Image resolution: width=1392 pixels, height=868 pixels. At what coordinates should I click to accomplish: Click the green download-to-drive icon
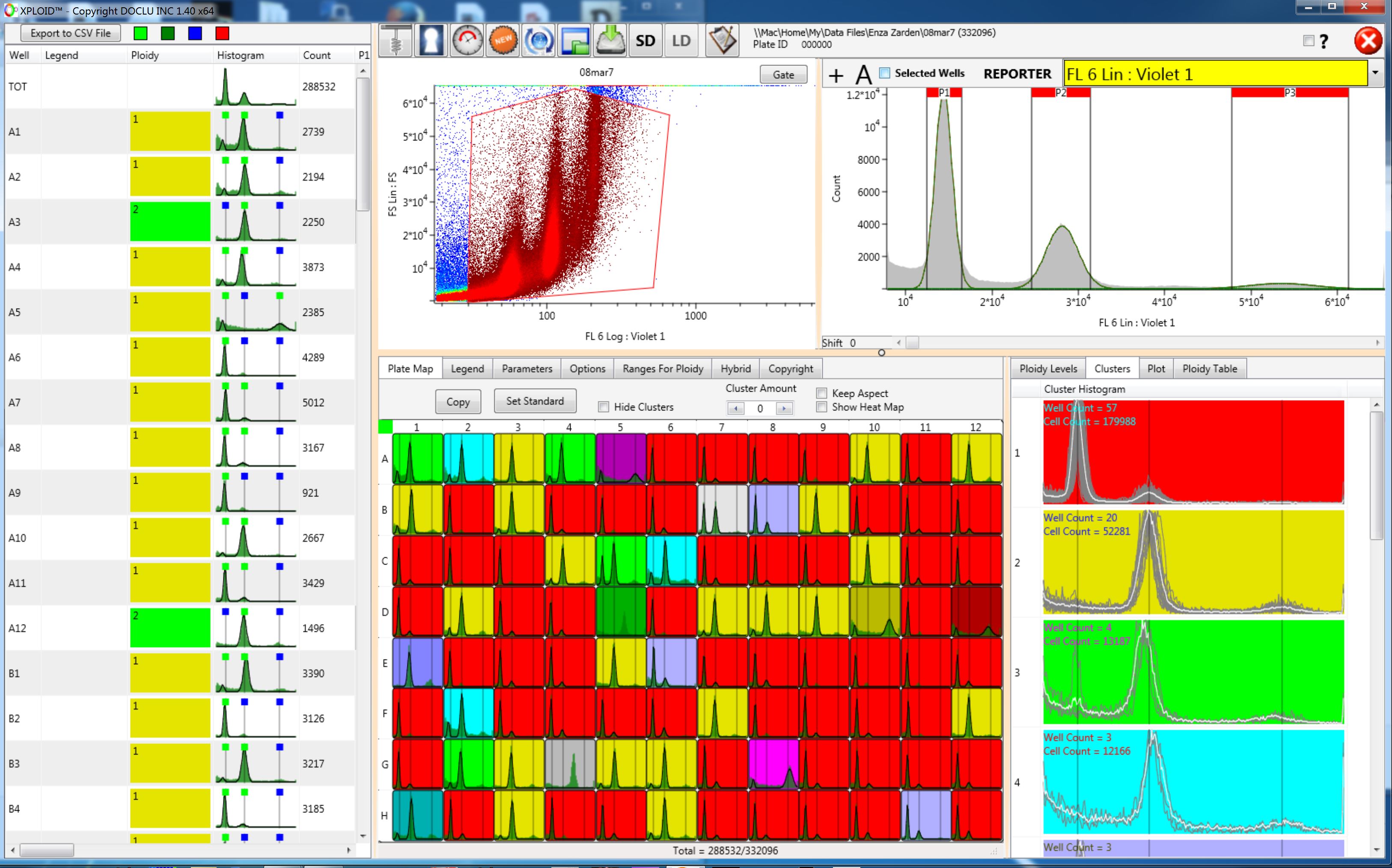click(x=610, y=40)
